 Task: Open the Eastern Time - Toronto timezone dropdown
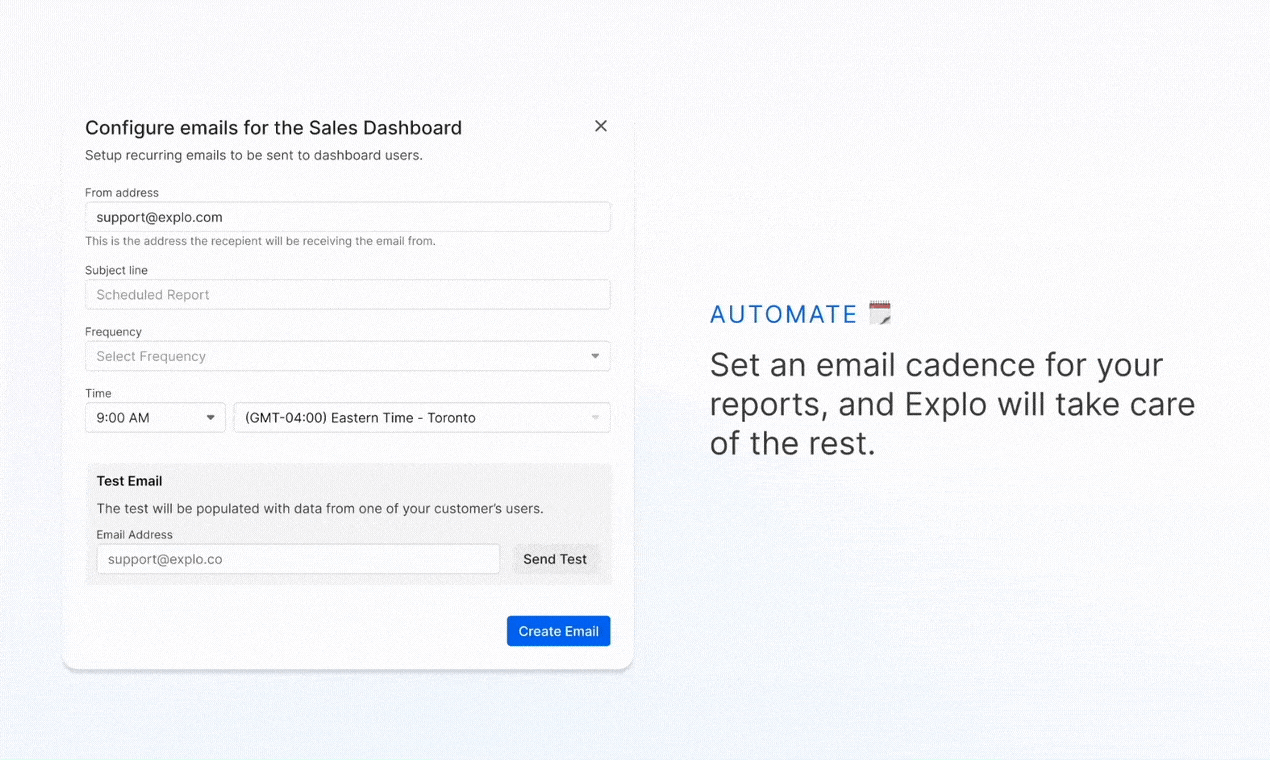(422, 418)
